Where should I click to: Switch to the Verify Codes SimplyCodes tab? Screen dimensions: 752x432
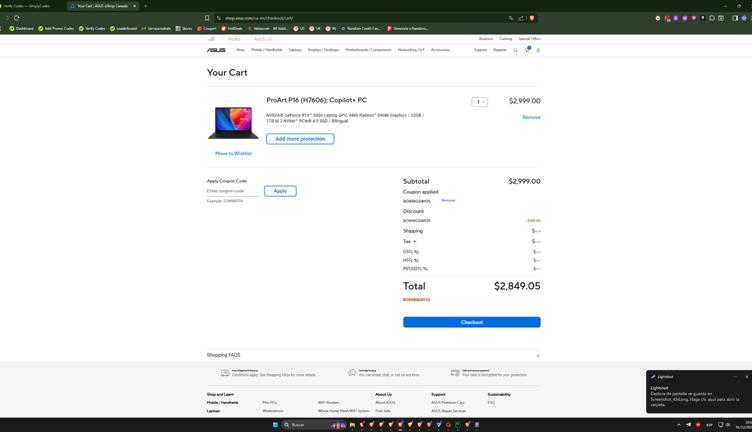point(27,6)
